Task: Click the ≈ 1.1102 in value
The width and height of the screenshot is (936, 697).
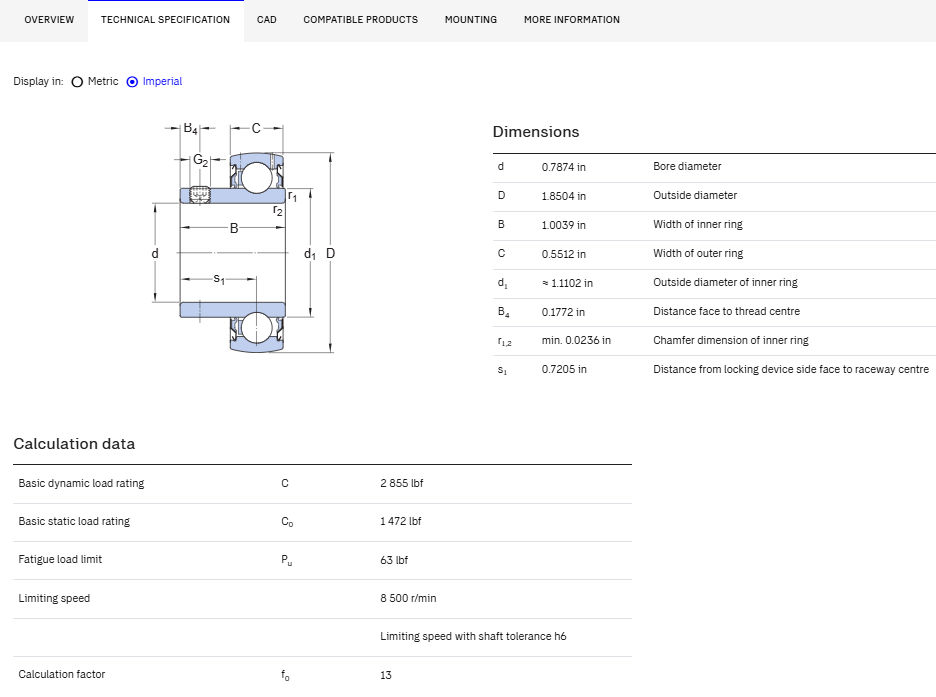Action: (x=567, y=283)
